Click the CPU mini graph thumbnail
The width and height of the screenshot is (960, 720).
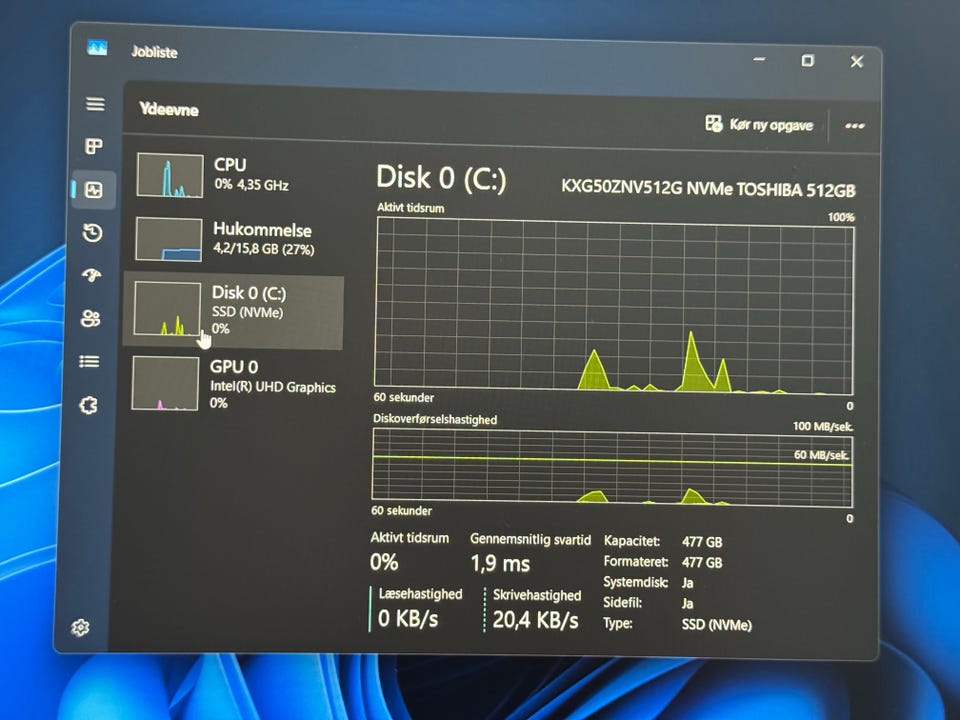click(170, 175)
